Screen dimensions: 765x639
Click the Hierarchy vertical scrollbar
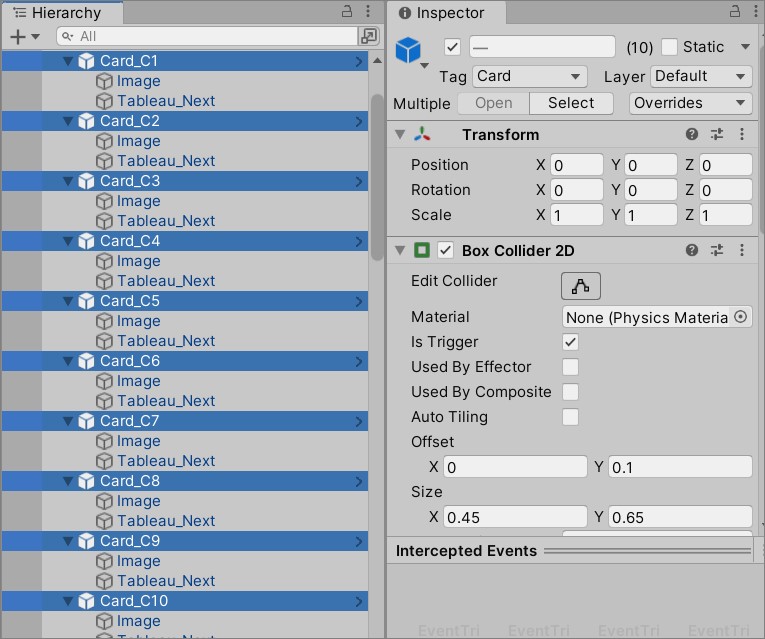click(x=377, y=178)
